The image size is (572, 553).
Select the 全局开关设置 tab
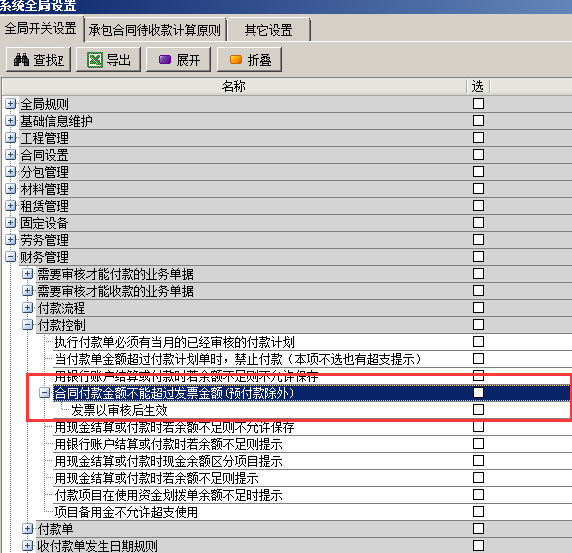click(40, 28)
